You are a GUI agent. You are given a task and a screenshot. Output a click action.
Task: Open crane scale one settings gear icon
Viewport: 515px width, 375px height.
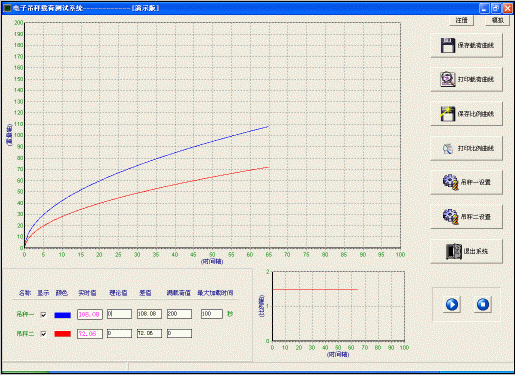tap(450, 182)
